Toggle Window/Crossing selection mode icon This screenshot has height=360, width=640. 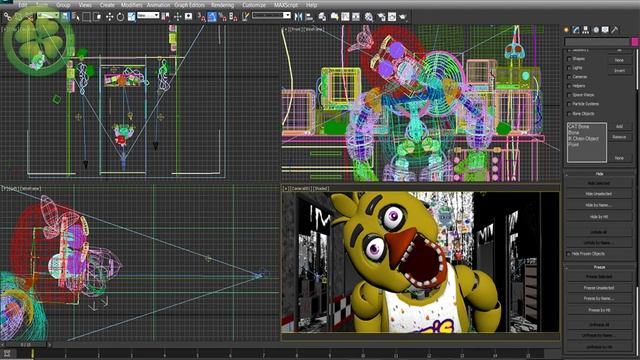coord(97,17)
